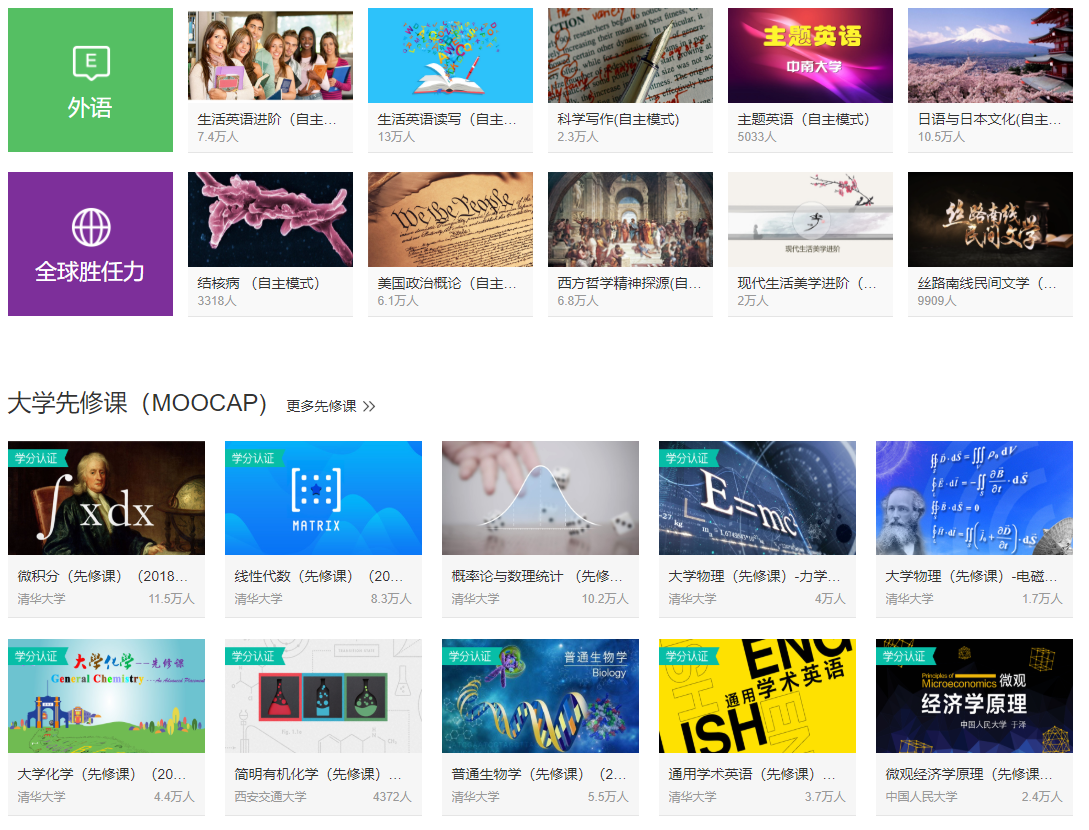Click 科学写作(自主模式) title
The height and width of the screenshot is (830, 1089).
pyautogui.click(x=618, y=119)
